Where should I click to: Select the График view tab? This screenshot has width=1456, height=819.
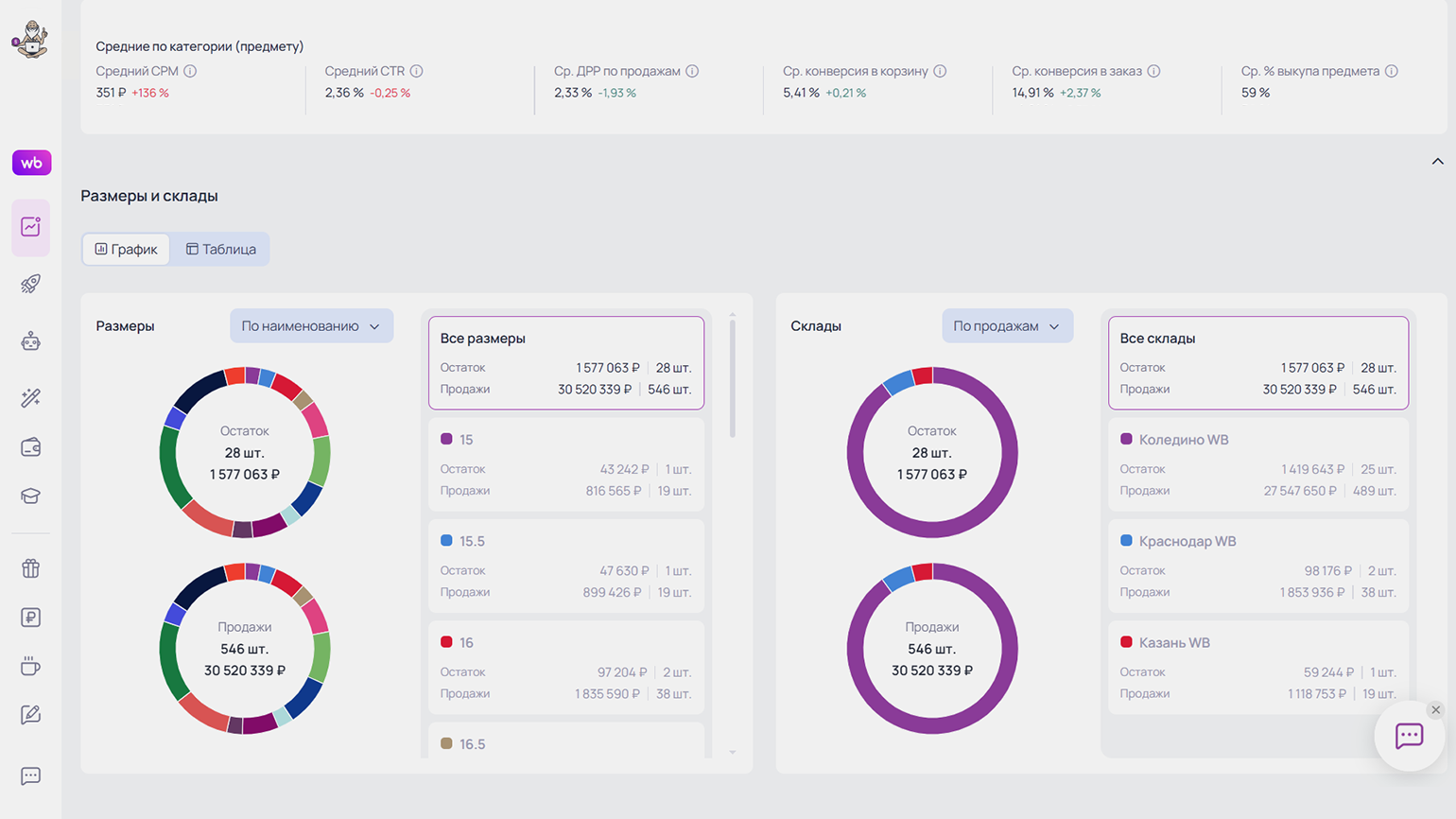tap(126, 250)
